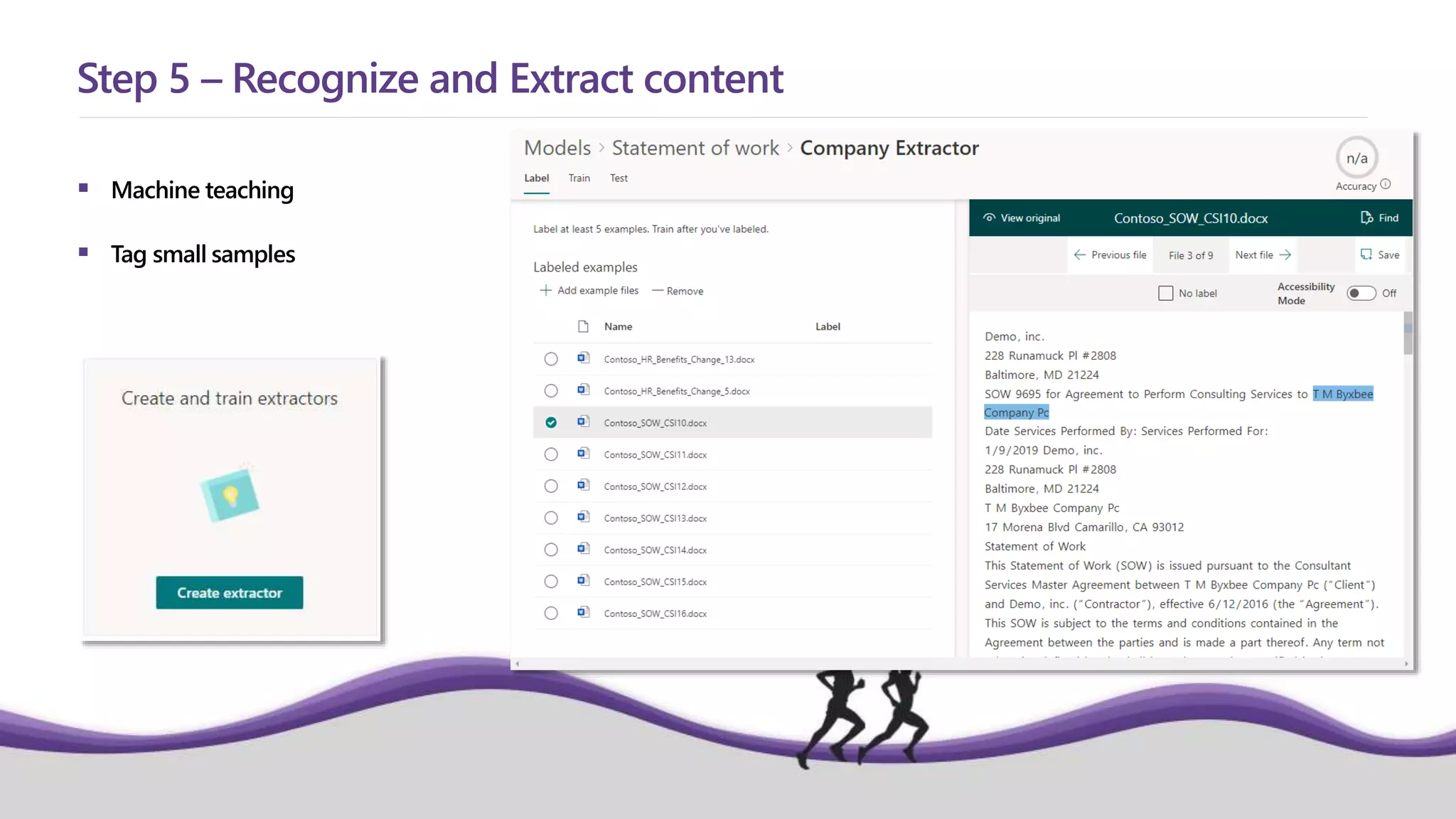The height and width of the screenshot is (819, 1456).
Task: Click the Name column header
Action: [619, 326]
